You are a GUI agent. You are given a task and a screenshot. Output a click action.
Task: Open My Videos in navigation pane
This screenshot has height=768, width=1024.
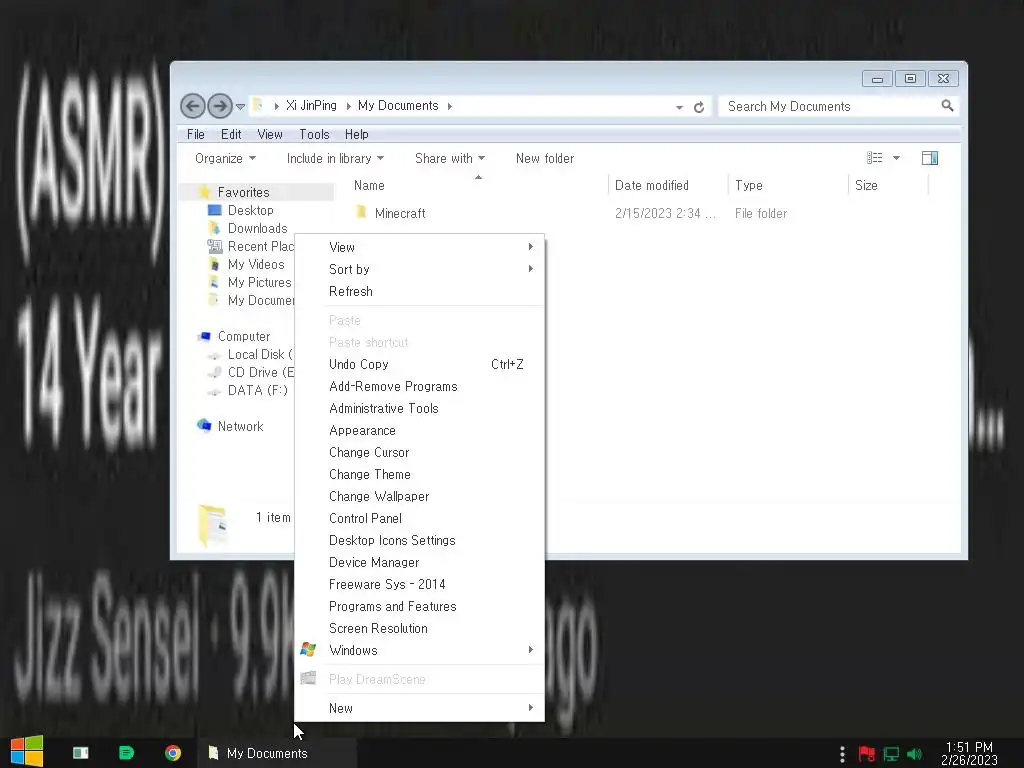coord(256,264)
